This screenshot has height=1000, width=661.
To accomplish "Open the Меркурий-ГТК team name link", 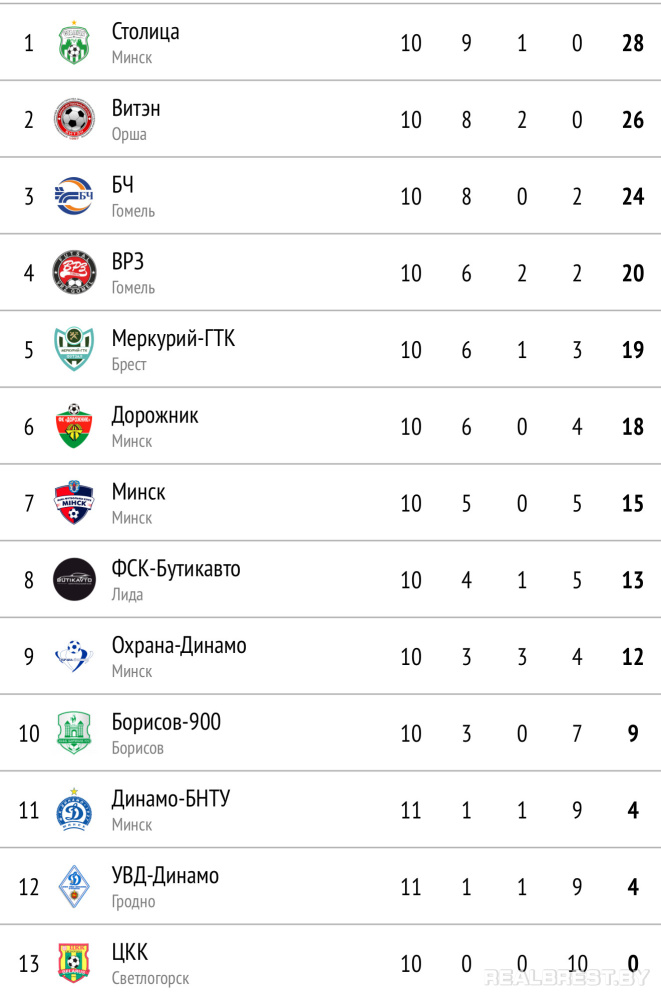I will [x=173, y=339].
